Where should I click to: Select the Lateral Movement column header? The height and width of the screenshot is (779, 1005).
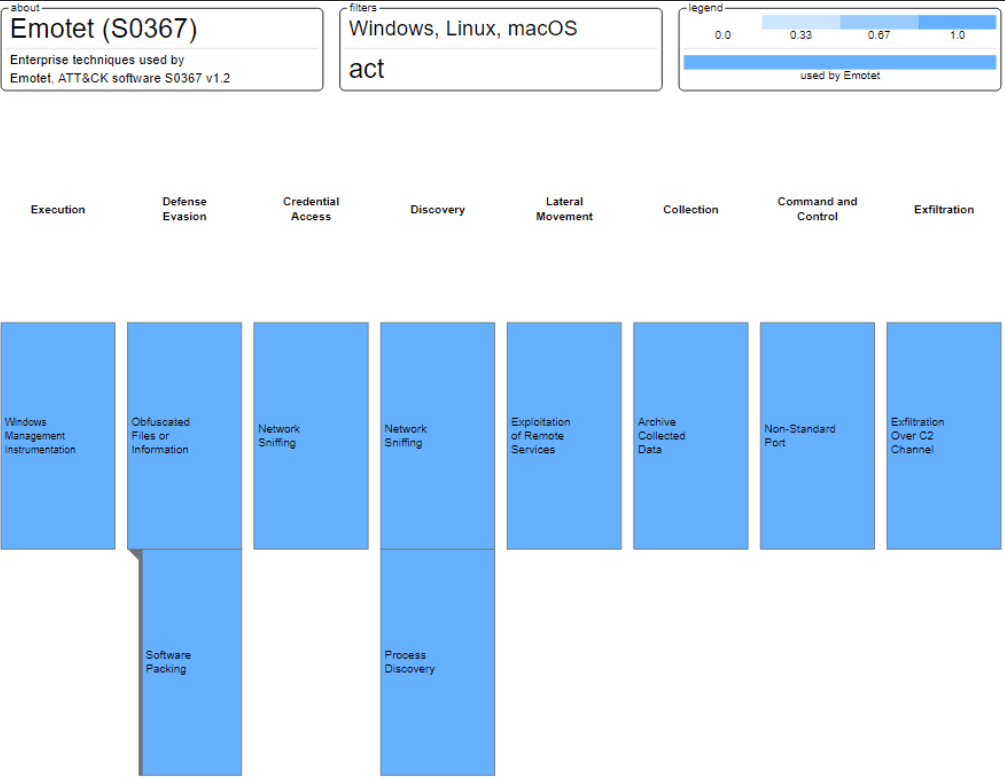point(564,209)
